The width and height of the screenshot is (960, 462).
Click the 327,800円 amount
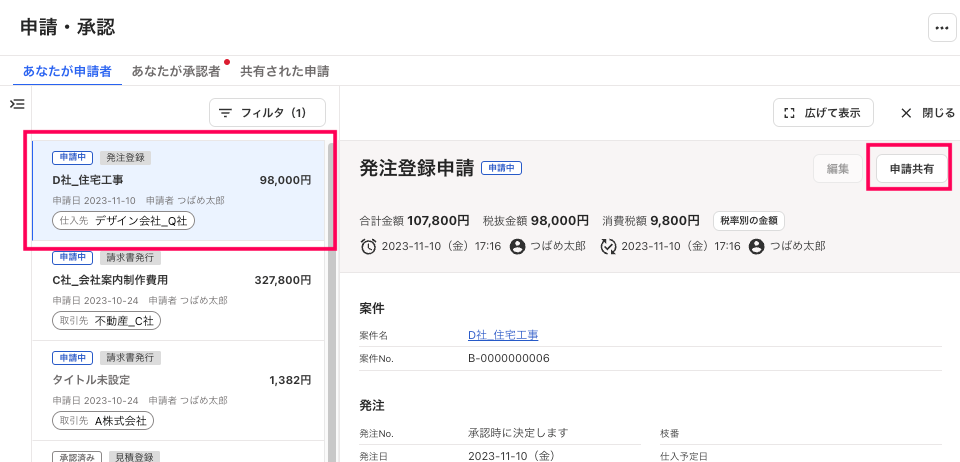click(x=283, y=280)
